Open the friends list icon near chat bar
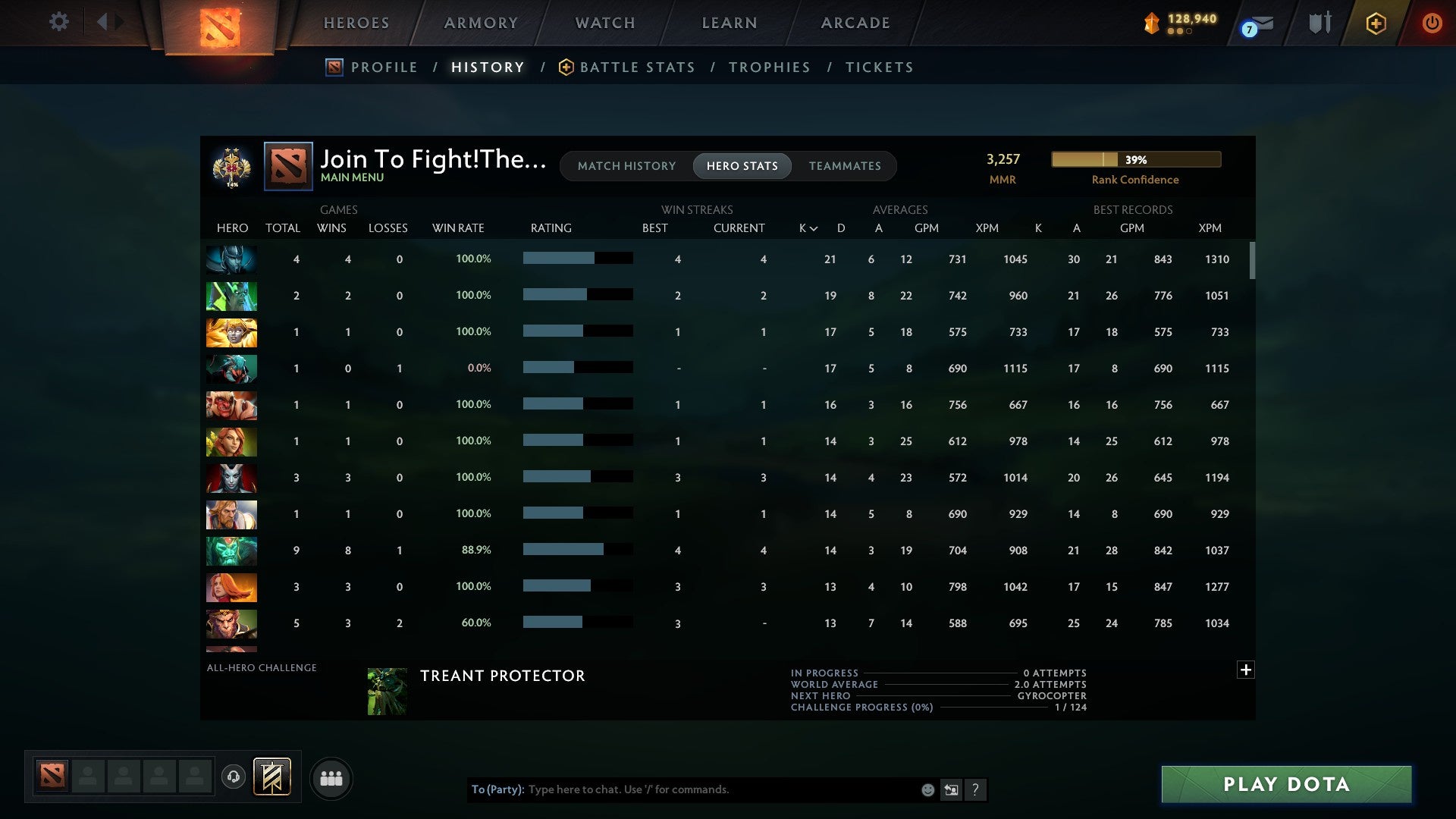This screenshot has height=819, width=1456. coord(331,777)
